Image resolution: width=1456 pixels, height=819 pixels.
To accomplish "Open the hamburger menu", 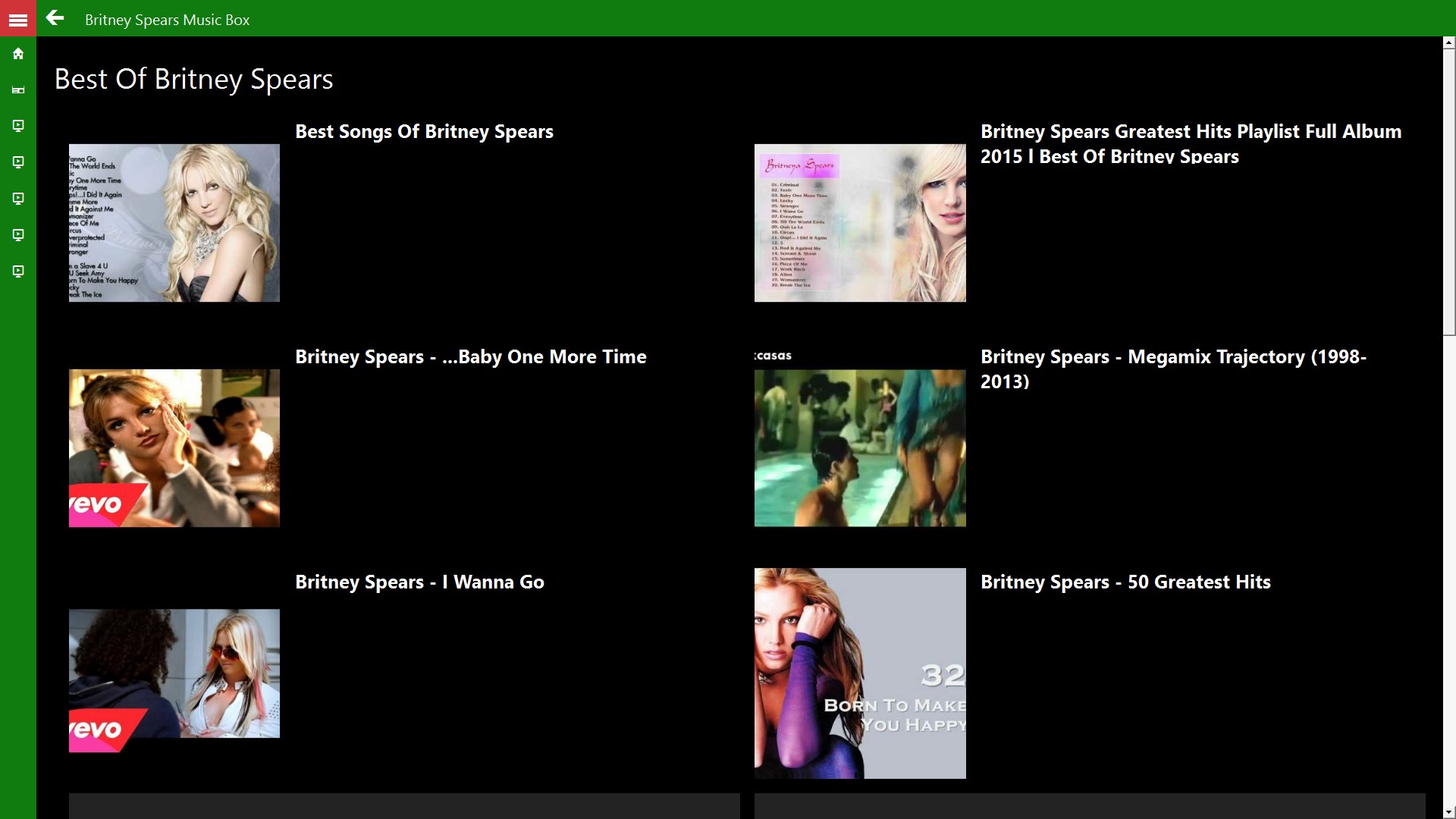I will click(17, 20).
